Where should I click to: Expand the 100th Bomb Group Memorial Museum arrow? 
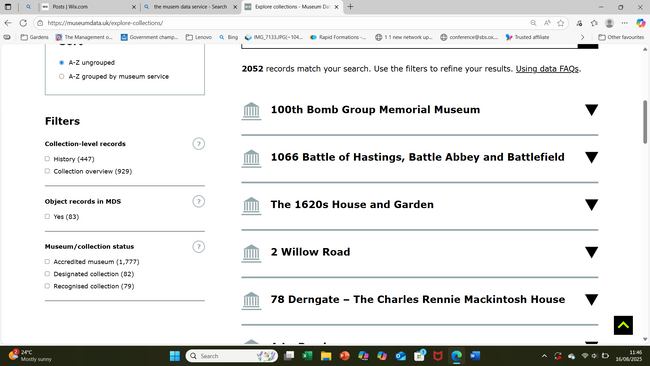[592, 110]
